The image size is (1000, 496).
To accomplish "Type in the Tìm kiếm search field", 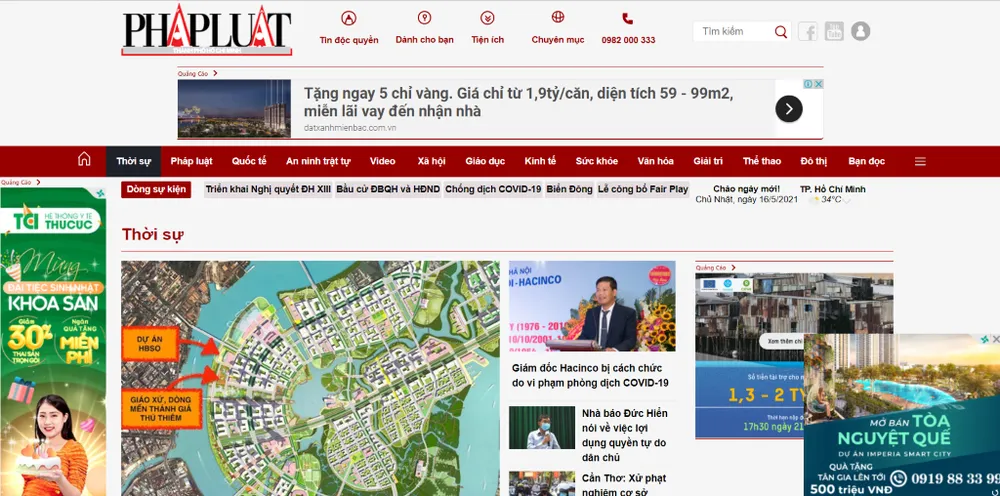I will (x=734, y=32).
